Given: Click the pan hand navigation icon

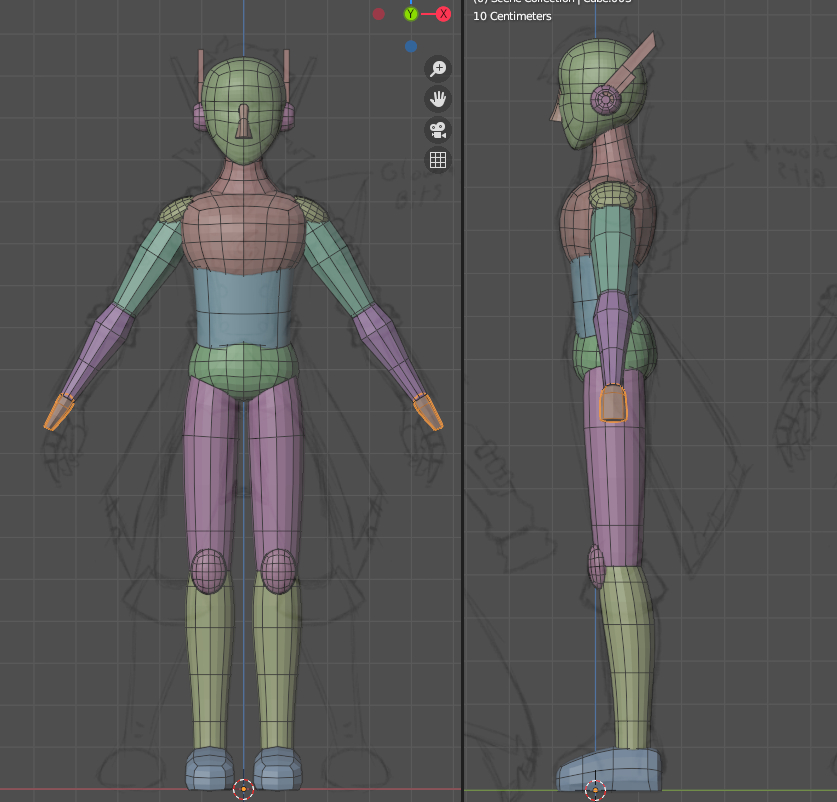Looking at the screenshot, I should (x=438, y=99).
